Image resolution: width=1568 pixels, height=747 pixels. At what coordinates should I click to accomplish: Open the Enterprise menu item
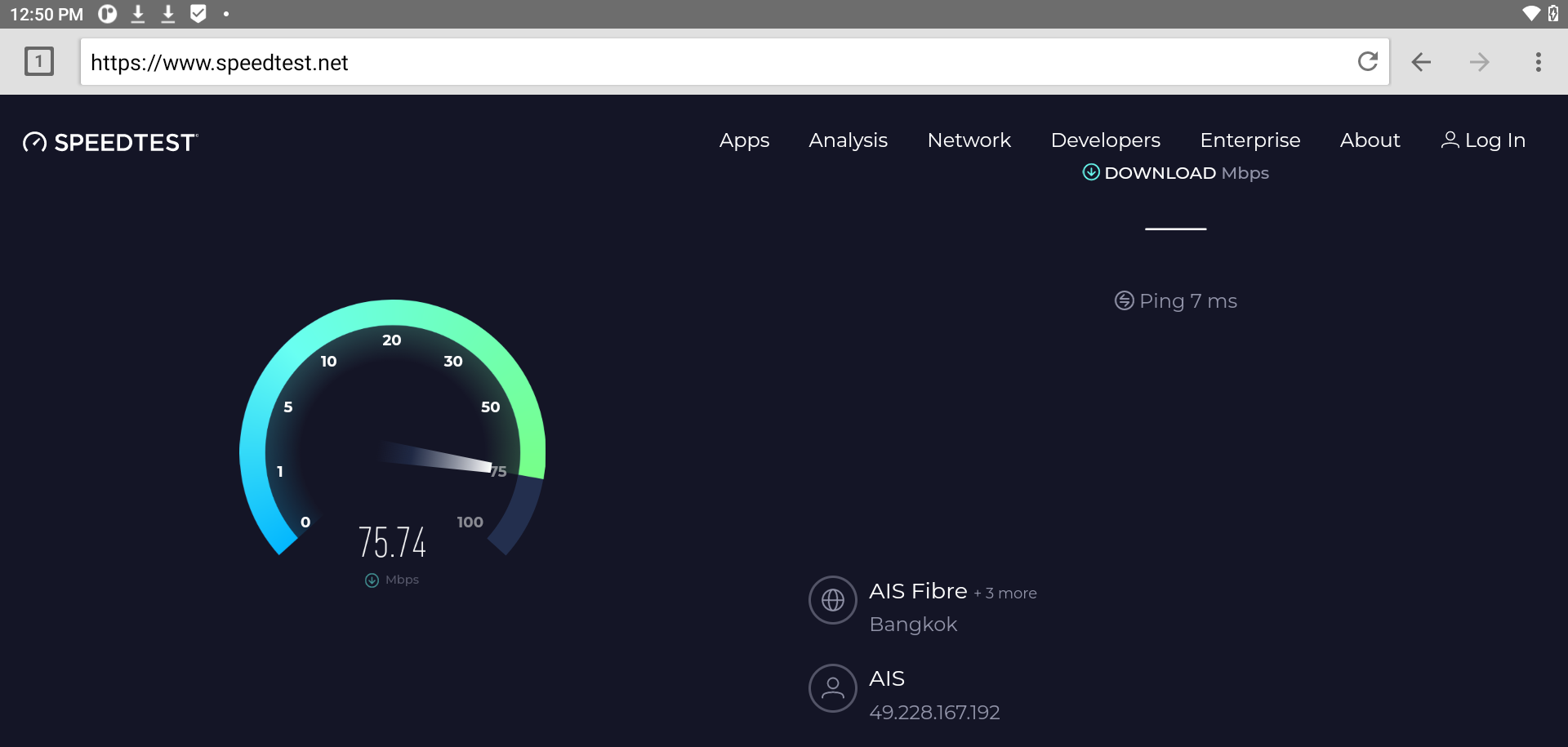(1250, 140)
